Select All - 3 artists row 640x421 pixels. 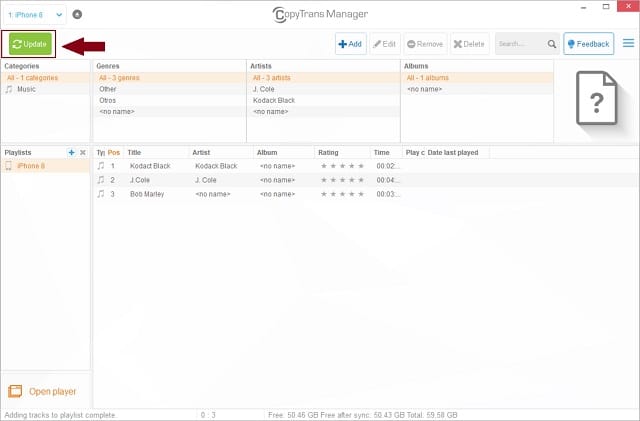[x=323, y=78]
